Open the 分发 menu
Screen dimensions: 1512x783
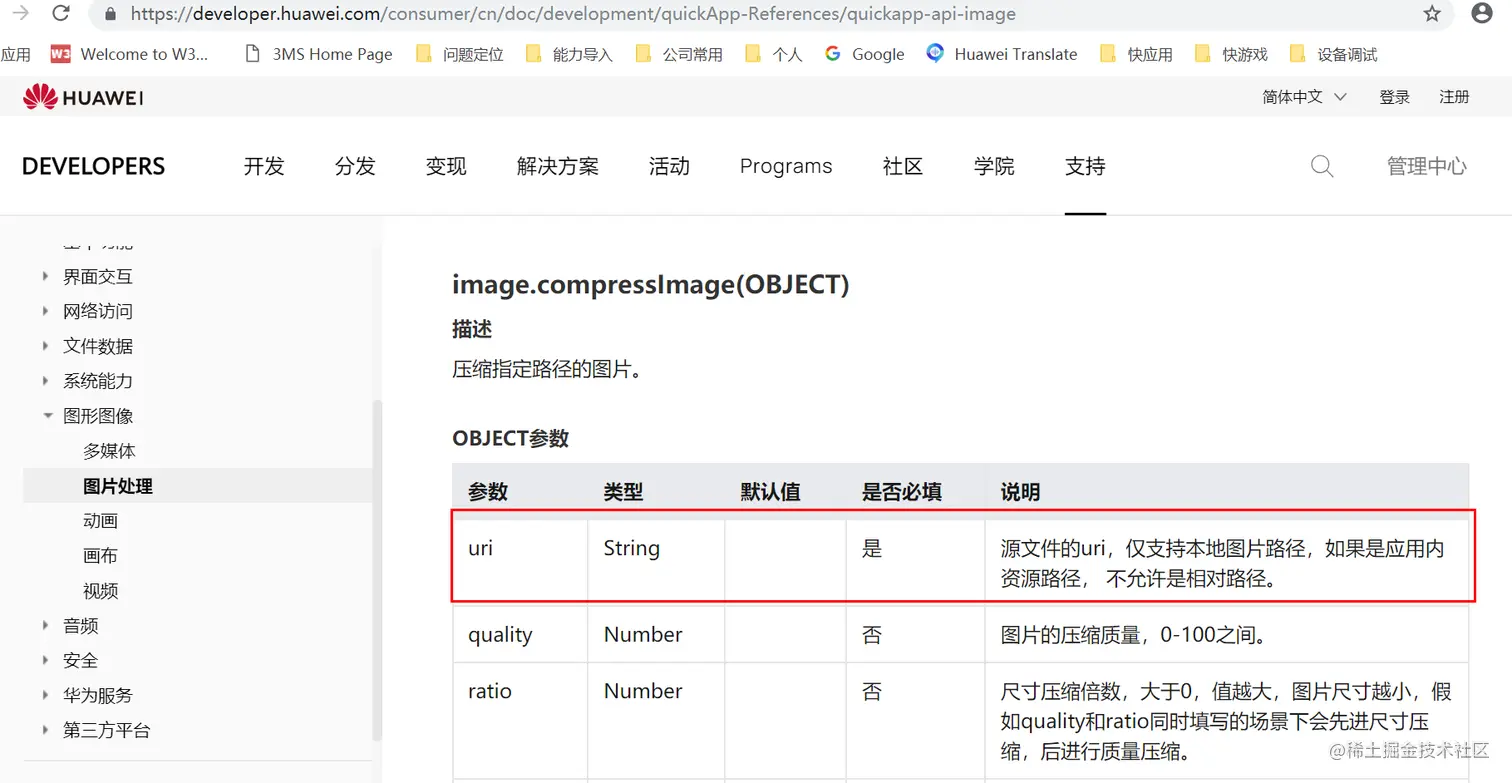point(355,166)
